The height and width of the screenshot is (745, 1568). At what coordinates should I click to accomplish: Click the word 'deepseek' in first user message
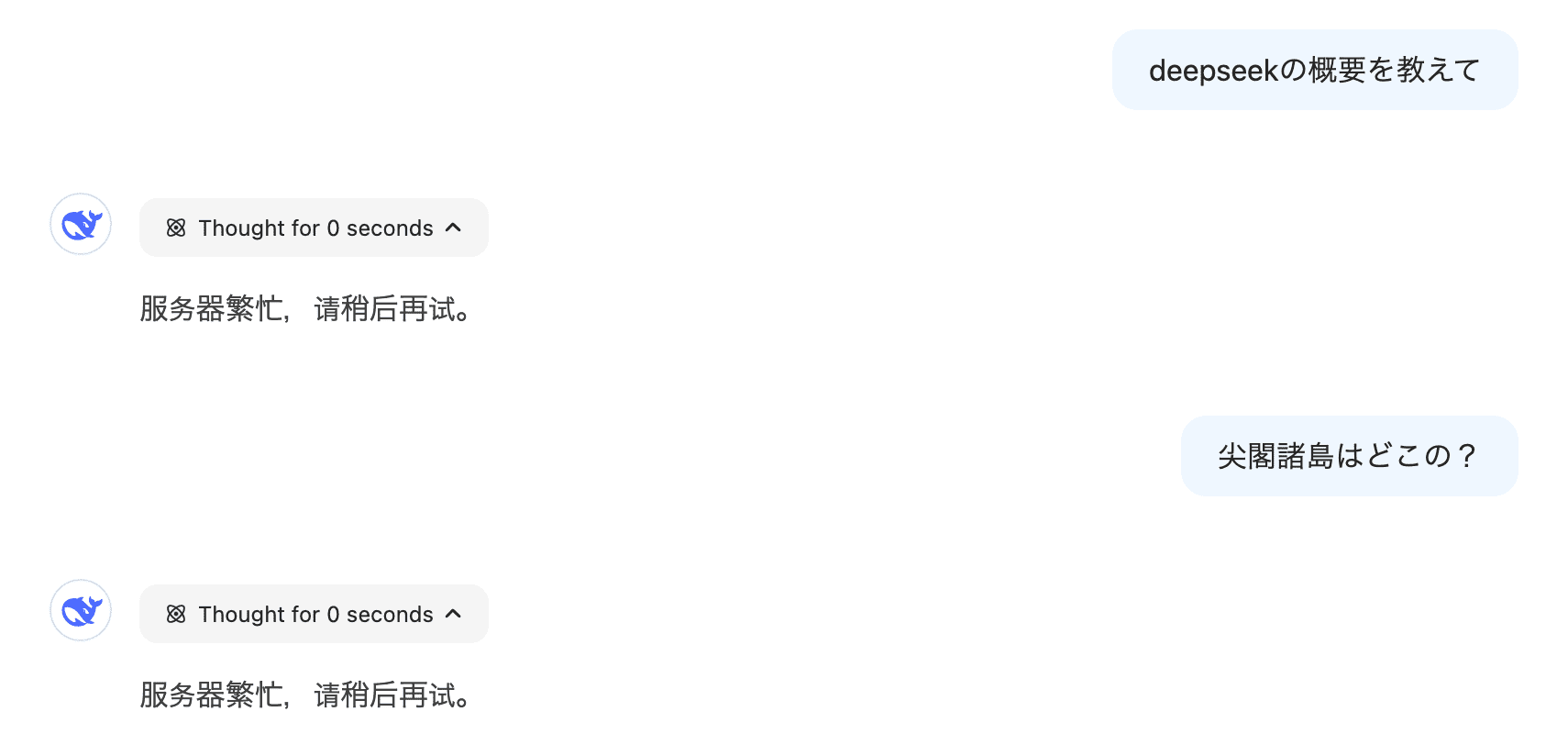coord(1213,71)
